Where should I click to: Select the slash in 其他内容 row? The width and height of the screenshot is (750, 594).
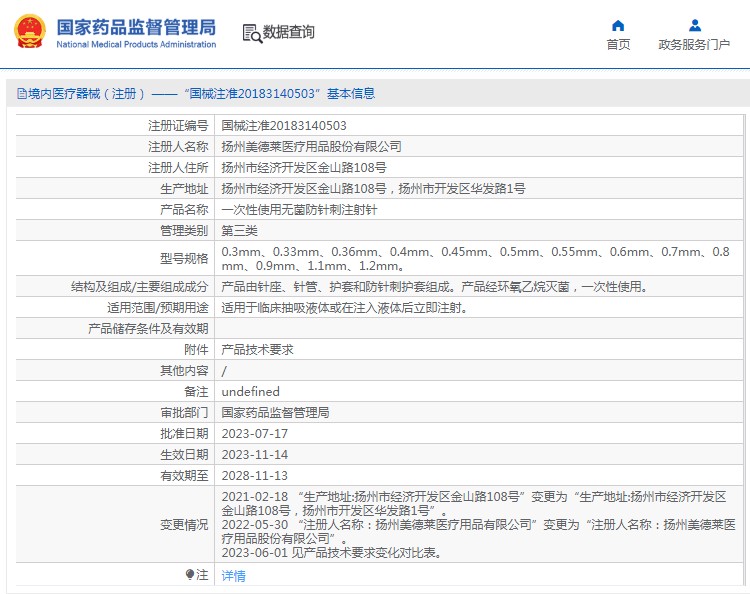[224, 371]
